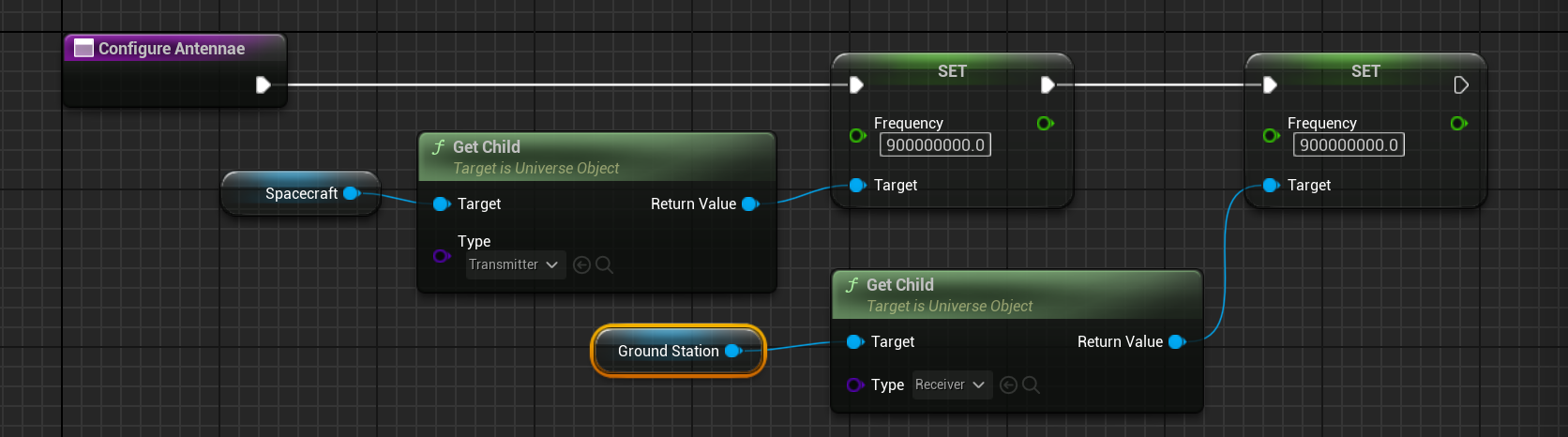
Task: Click the browse magnifier icon beside Transmitter dropdown
Action: coord(605,265)
